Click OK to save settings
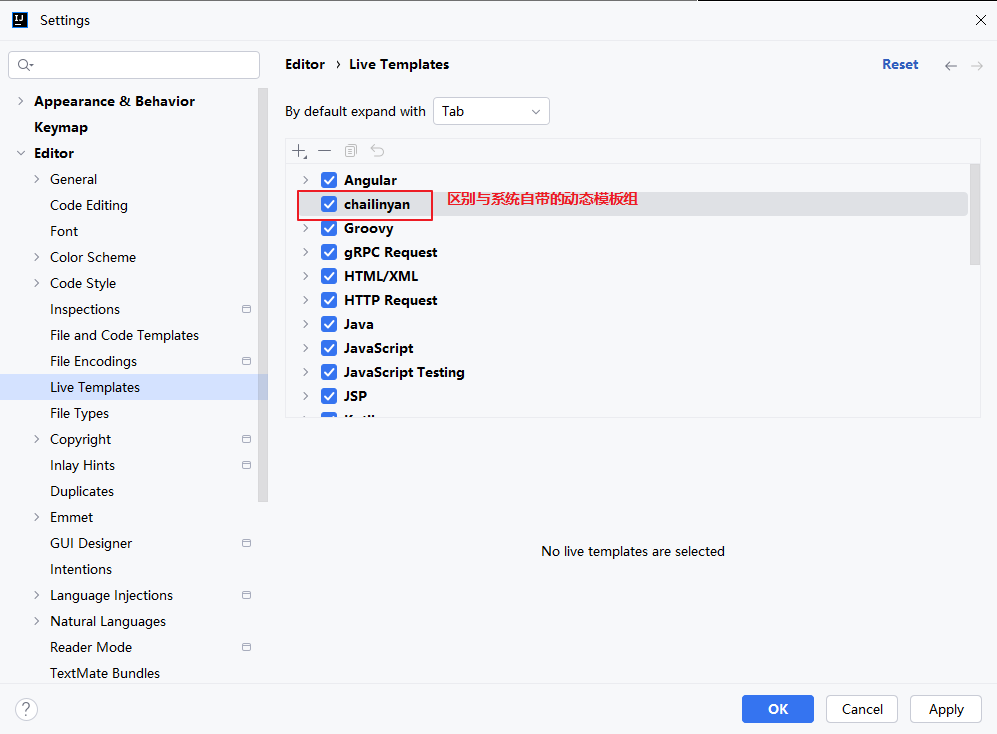 coord(778,709)
